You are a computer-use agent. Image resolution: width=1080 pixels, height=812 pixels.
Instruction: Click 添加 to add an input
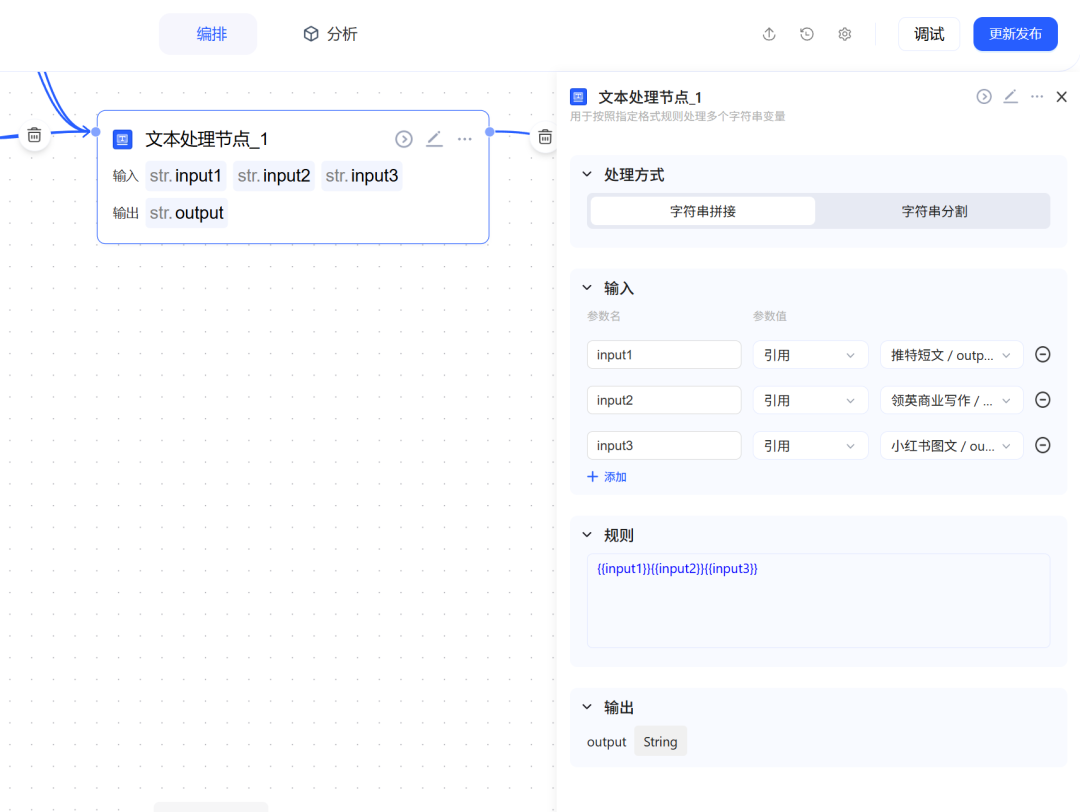[607, 477]
